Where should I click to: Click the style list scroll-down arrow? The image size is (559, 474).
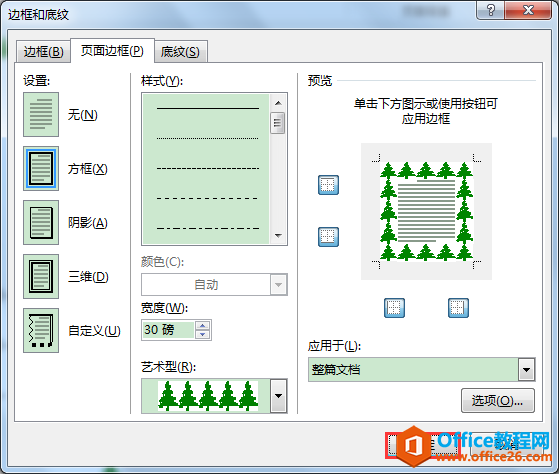[278, 236]
